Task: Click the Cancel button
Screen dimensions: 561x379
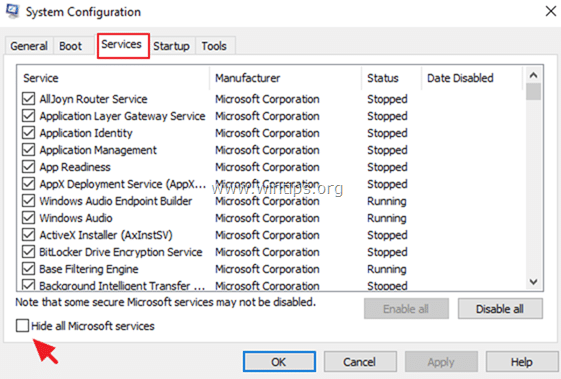Action: click(360, 362)
